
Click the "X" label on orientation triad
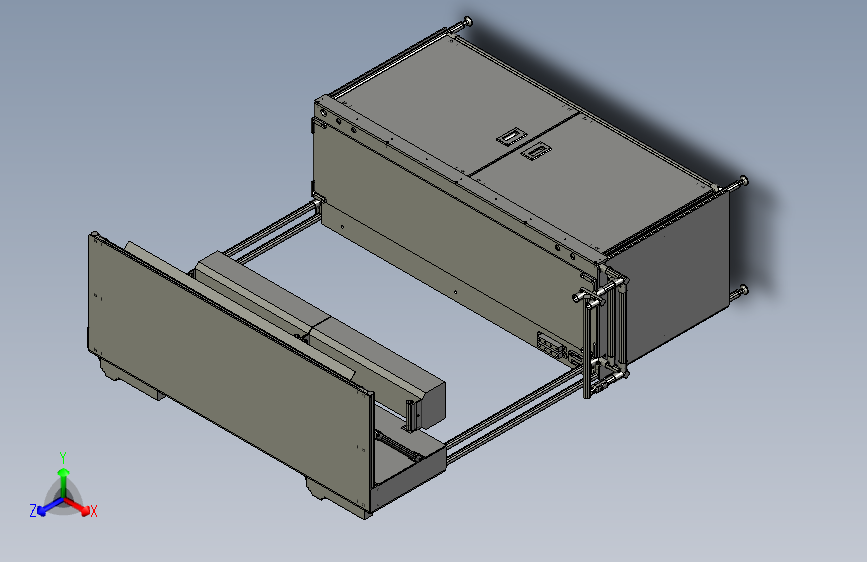click(x=94, y=512)
